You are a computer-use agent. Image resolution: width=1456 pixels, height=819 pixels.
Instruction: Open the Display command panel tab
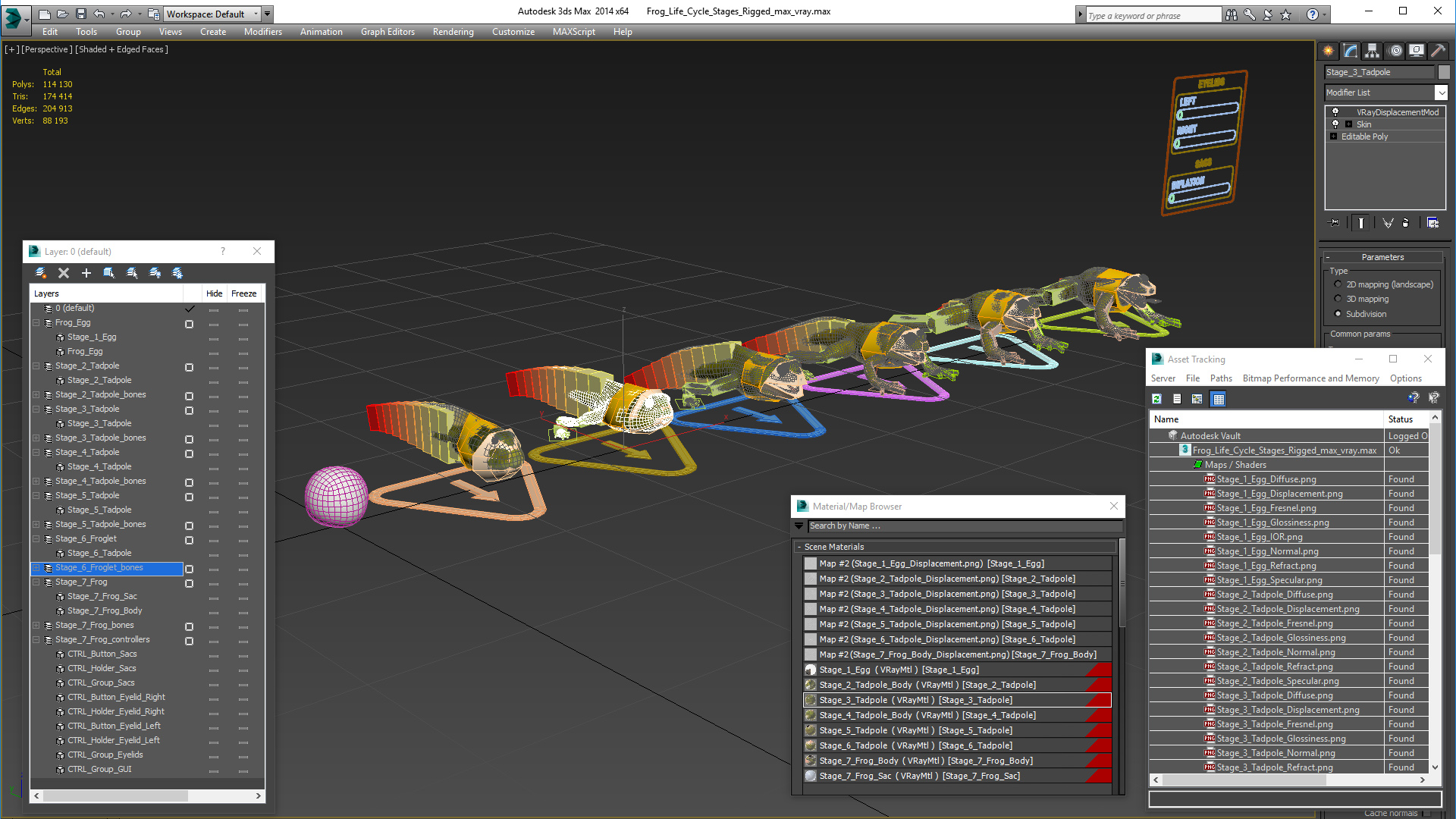click(1417, 51)
